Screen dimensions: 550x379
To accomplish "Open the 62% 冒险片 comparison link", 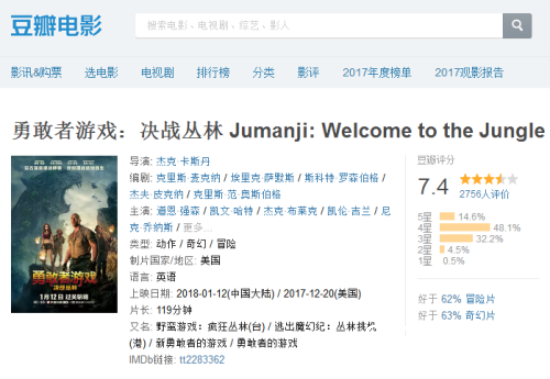I will [468, 299].
